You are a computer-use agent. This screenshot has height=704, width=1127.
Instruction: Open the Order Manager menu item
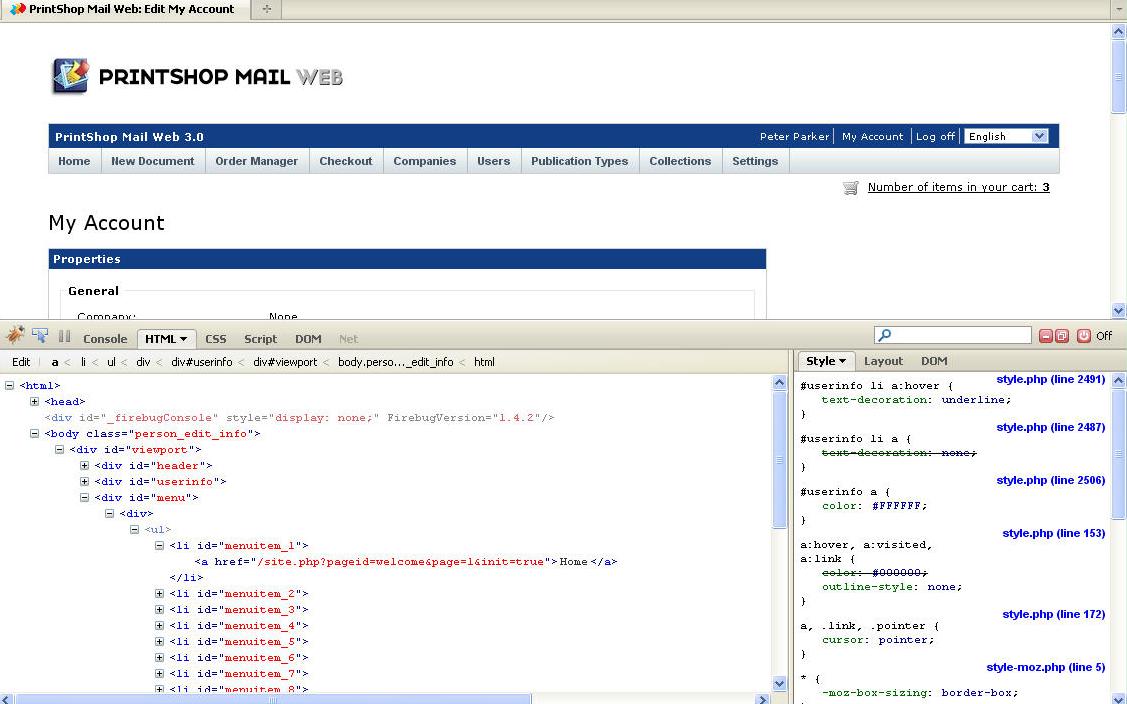tap(257, 161)
